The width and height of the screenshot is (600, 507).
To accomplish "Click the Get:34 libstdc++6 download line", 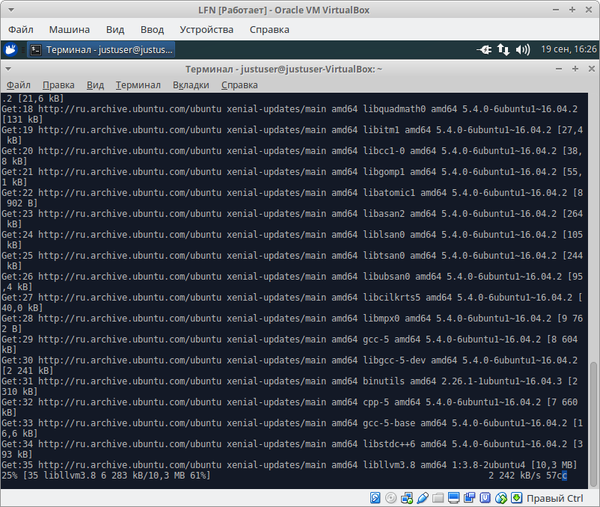I will tap(292, 449).
